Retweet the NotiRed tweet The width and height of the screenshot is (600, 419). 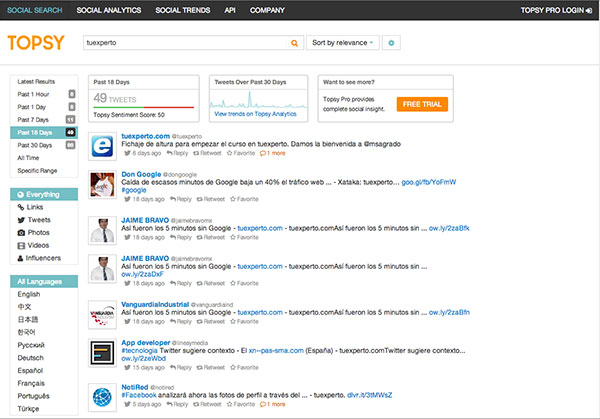click(208, 405)
